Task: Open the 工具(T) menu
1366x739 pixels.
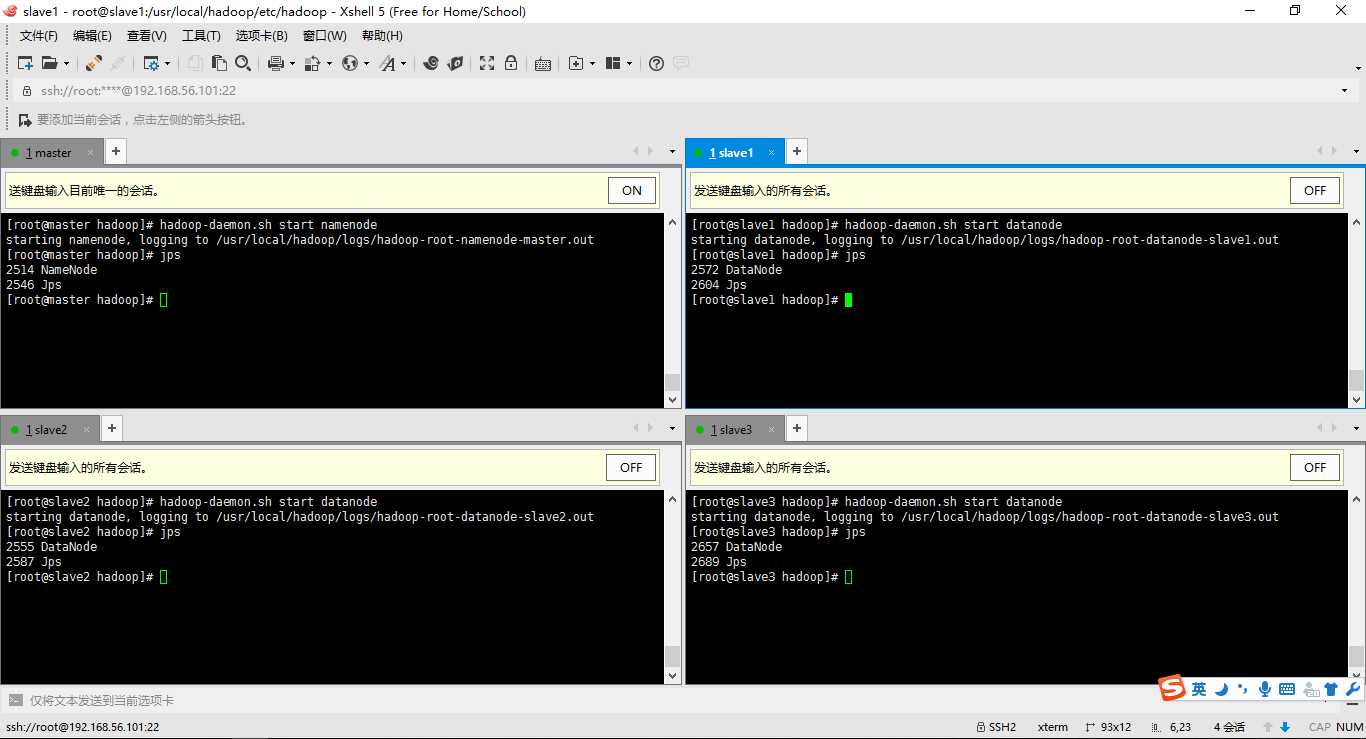Action: tap(201, 36)
